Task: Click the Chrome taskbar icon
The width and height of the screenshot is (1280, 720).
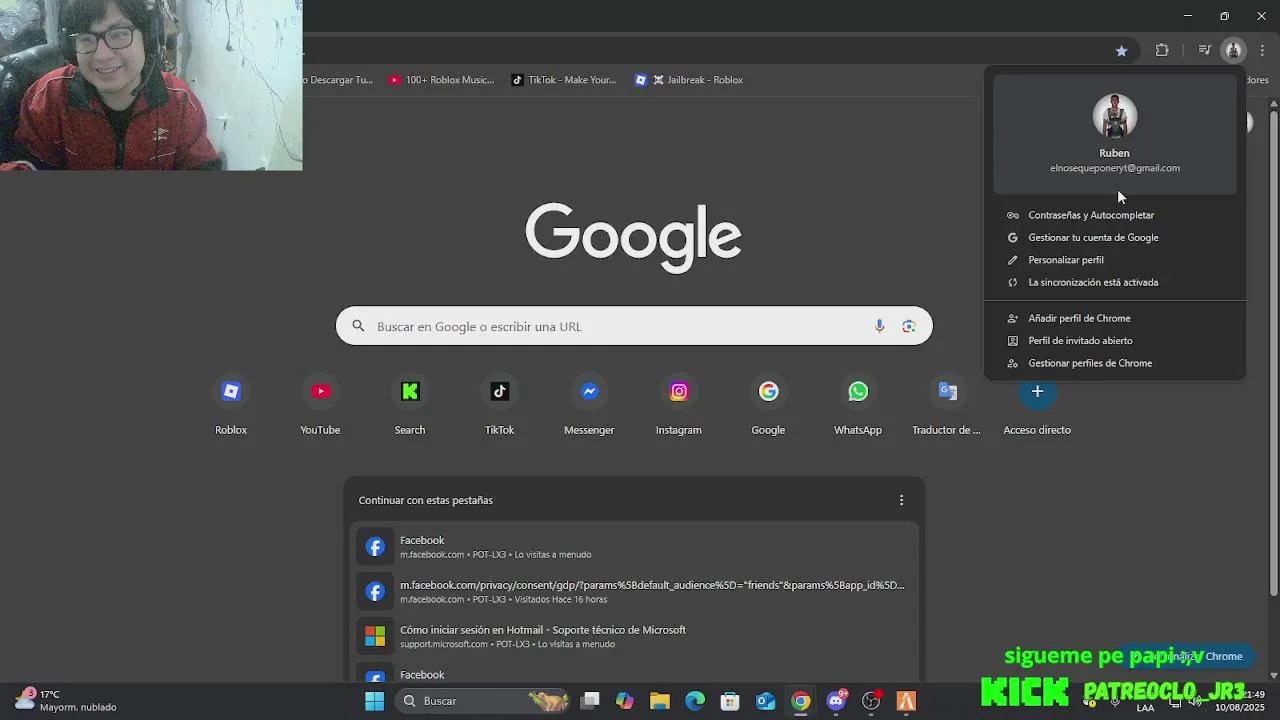Action: 801,701
